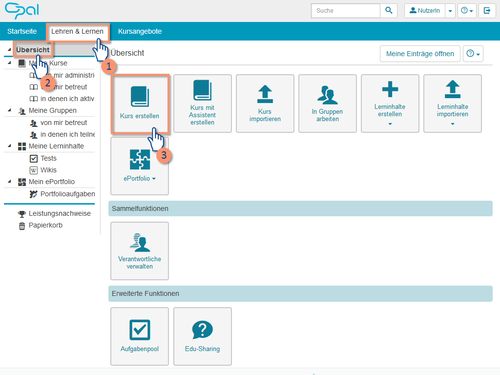Click the OPAL logo
Viewport: 500px width, 375px height.
coord(22,10)
